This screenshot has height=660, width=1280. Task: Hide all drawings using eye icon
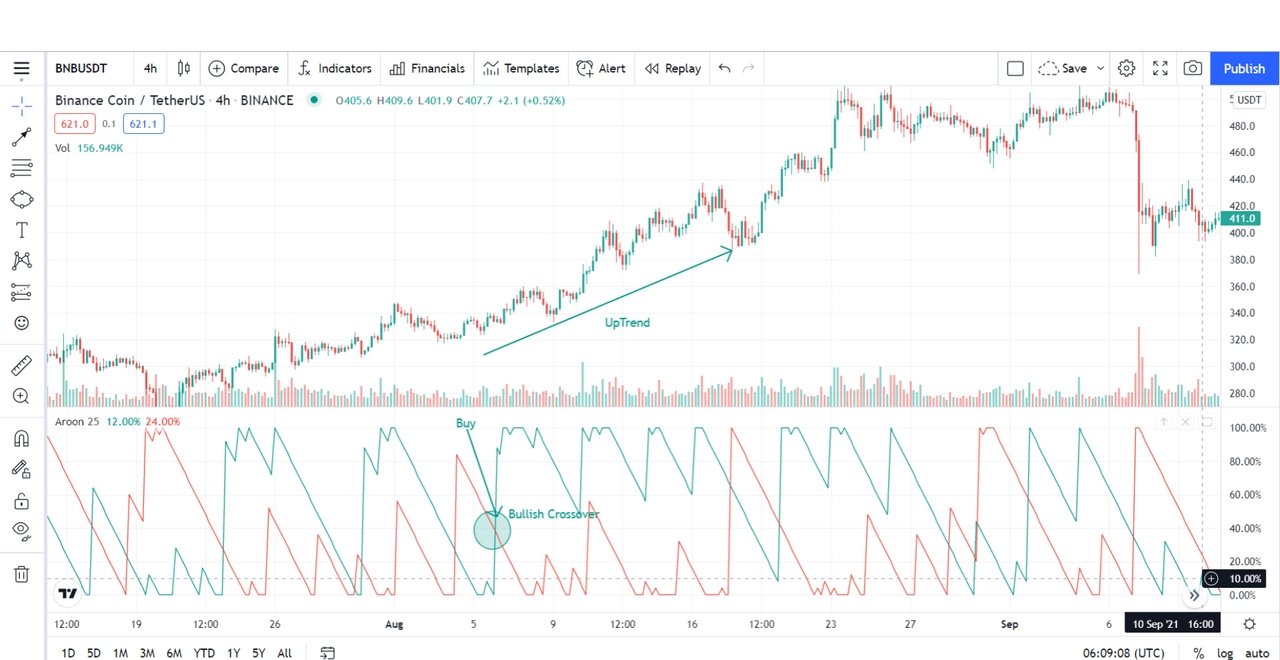pyautogui.click(x=21, y=530)
